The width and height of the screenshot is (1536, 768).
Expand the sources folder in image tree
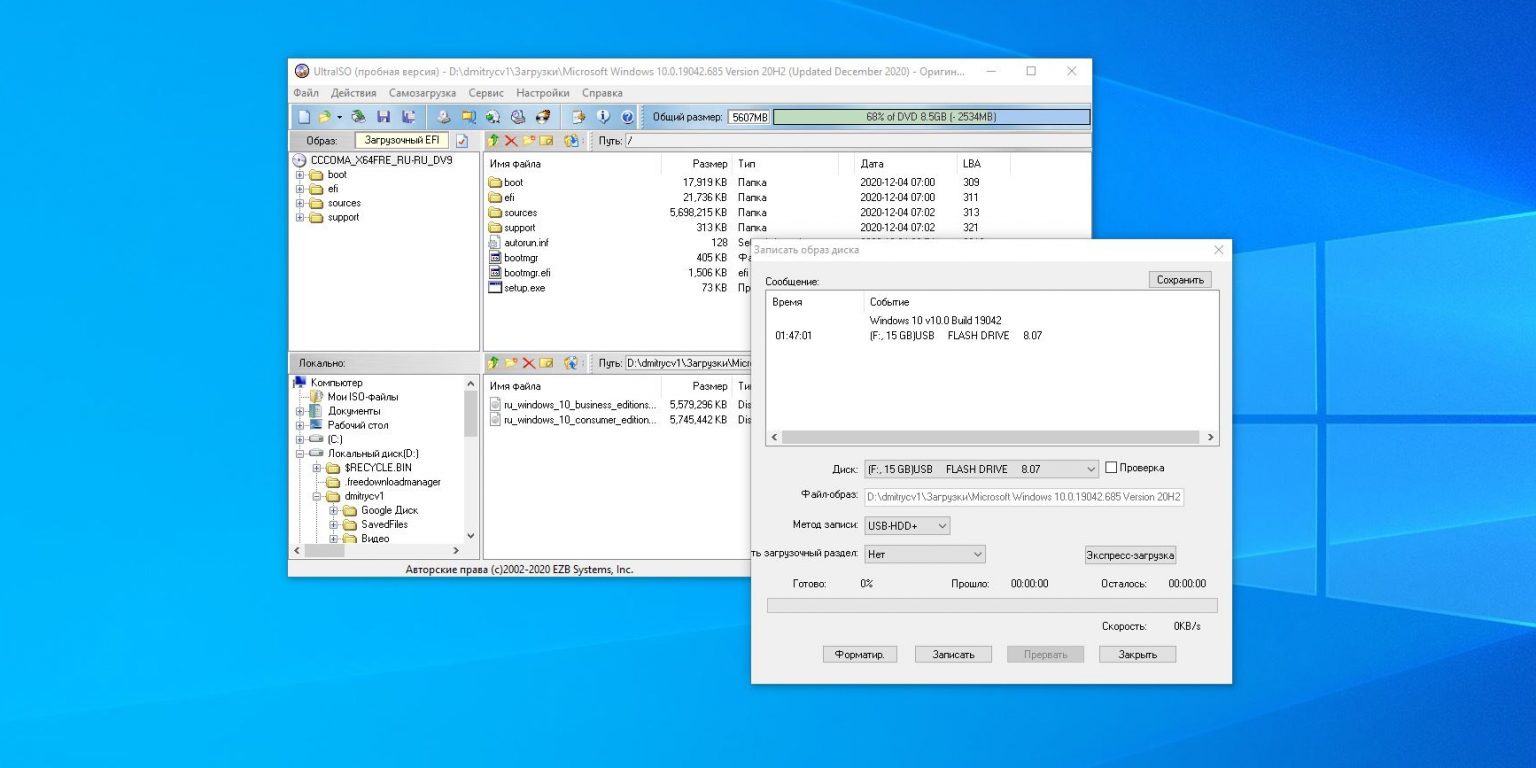point(299,203)
